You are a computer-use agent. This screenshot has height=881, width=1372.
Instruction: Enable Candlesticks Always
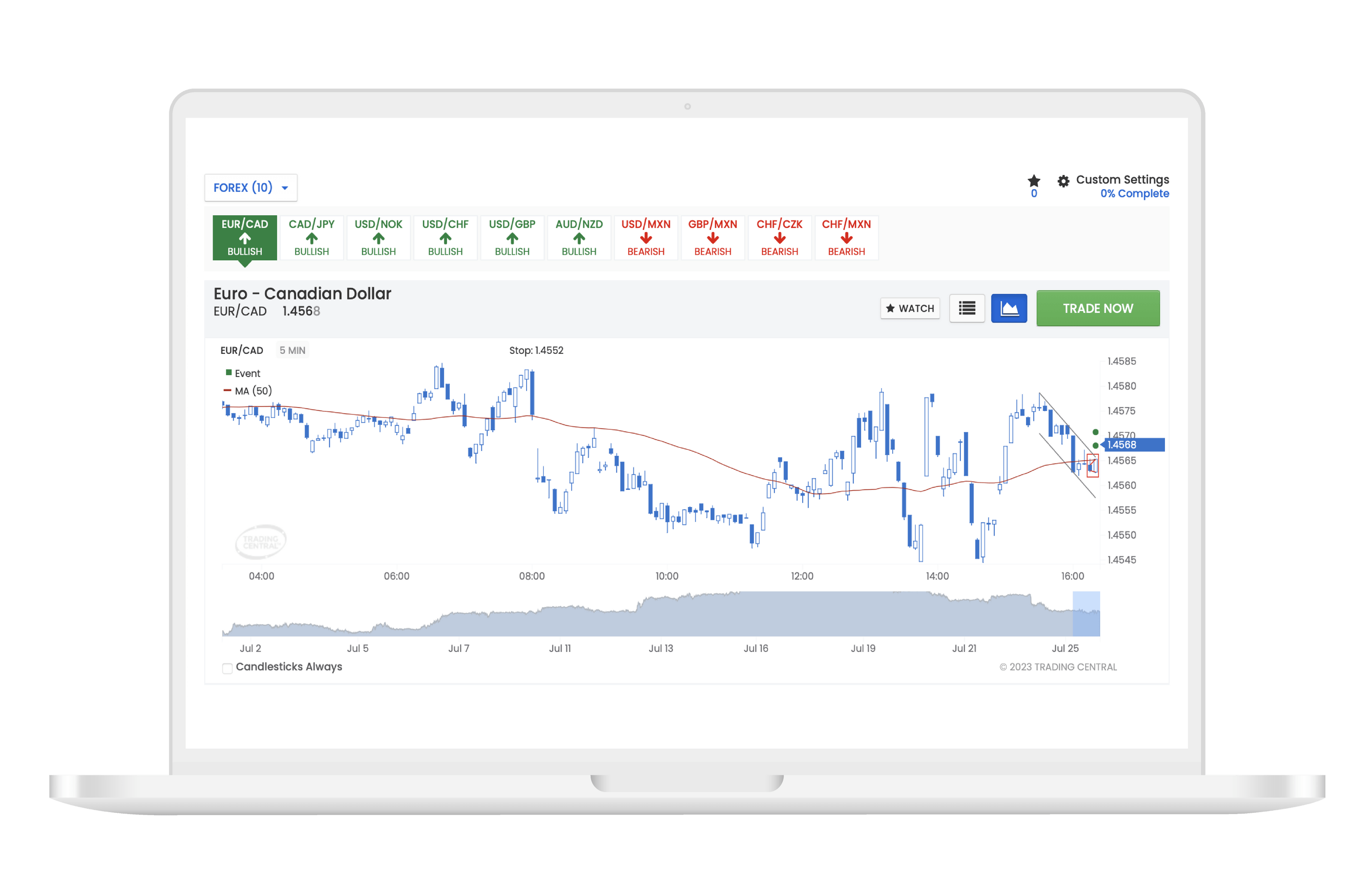(x=227, y=668)
